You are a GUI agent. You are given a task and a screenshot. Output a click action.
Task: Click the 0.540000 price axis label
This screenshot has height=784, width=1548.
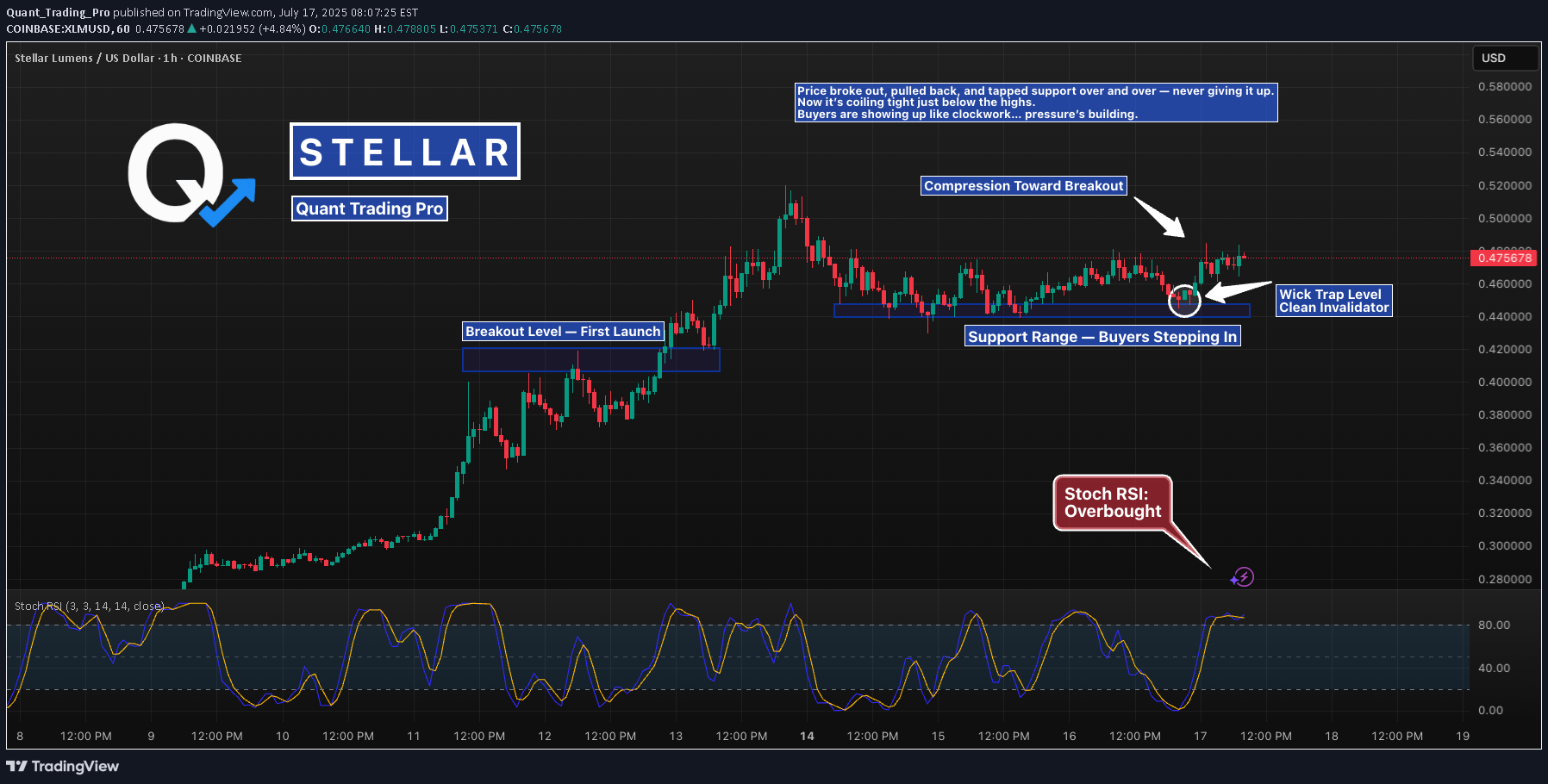(1505, 152)
